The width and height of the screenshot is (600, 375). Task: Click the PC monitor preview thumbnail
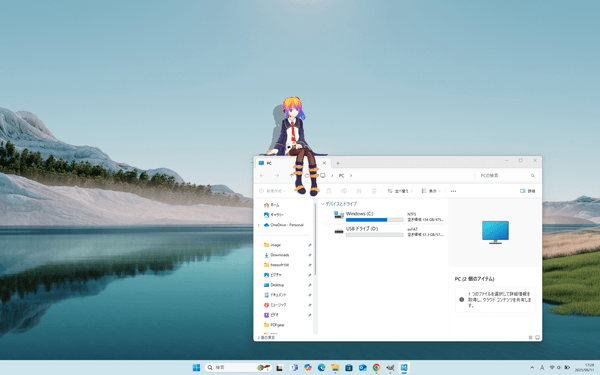[495, 232]
